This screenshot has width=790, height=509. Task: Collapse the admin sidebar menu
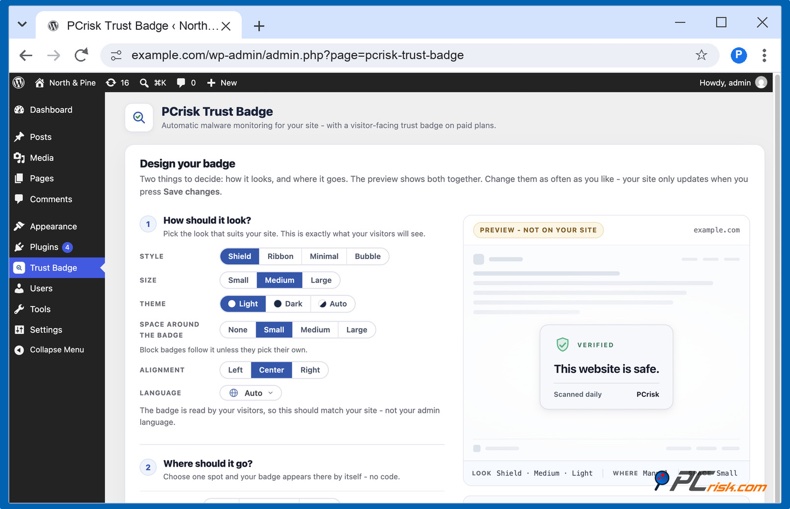[x=57, y=350]
